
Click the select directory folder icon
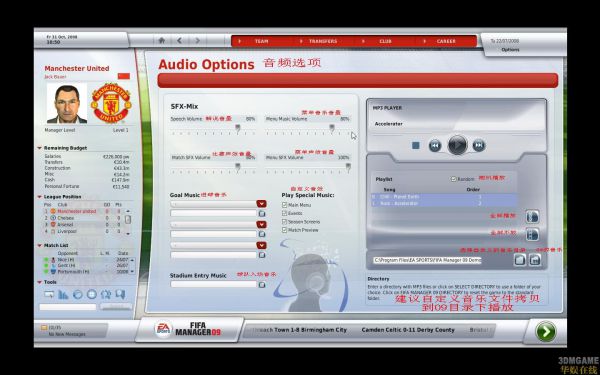pos(519,260)
